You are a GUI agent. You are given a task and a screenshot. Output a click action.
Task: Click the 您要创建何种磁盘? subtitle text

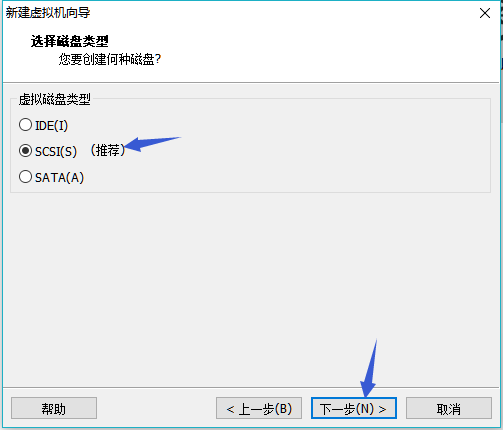[110, 60]
